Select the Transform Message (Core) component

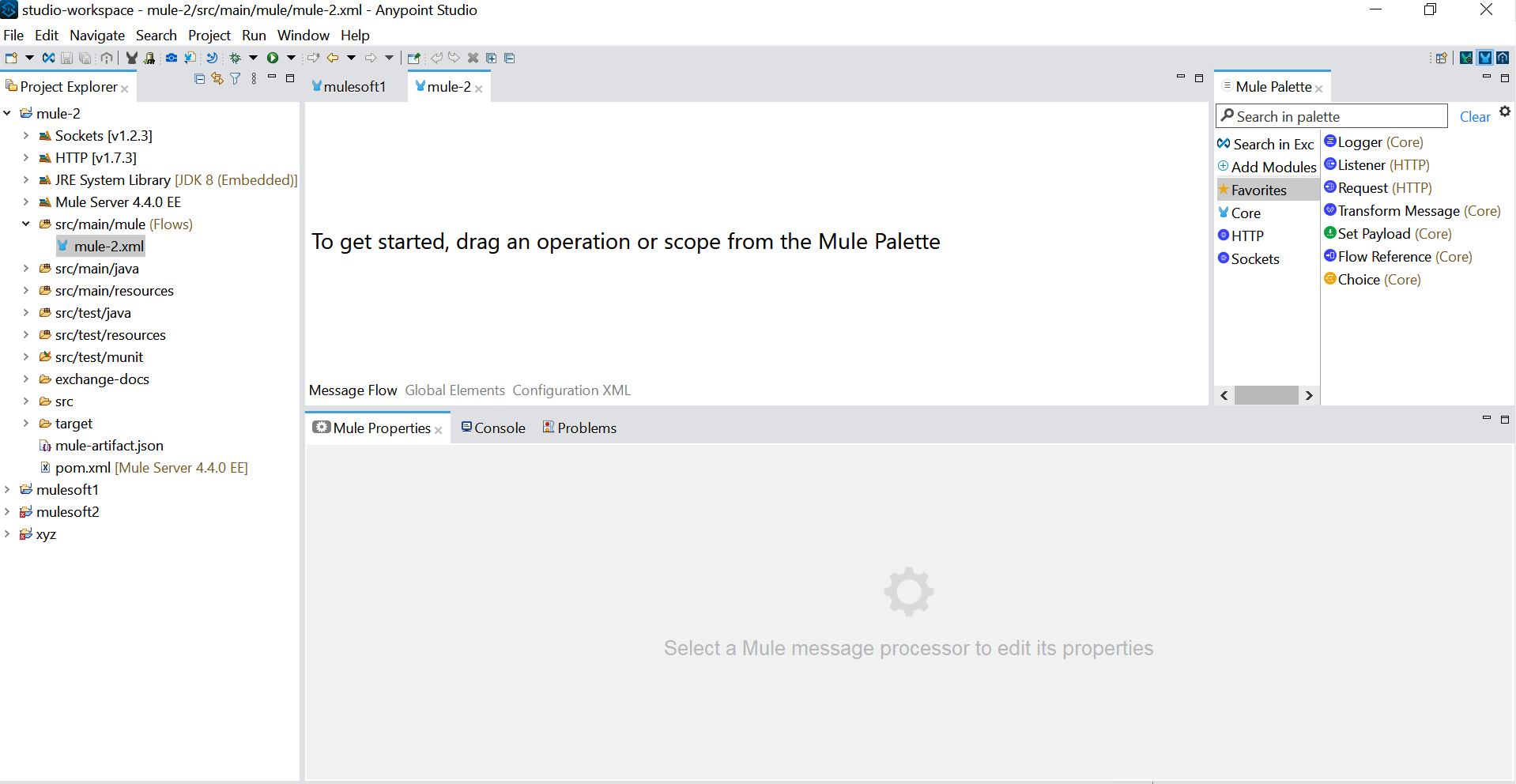pos(1412,211)
